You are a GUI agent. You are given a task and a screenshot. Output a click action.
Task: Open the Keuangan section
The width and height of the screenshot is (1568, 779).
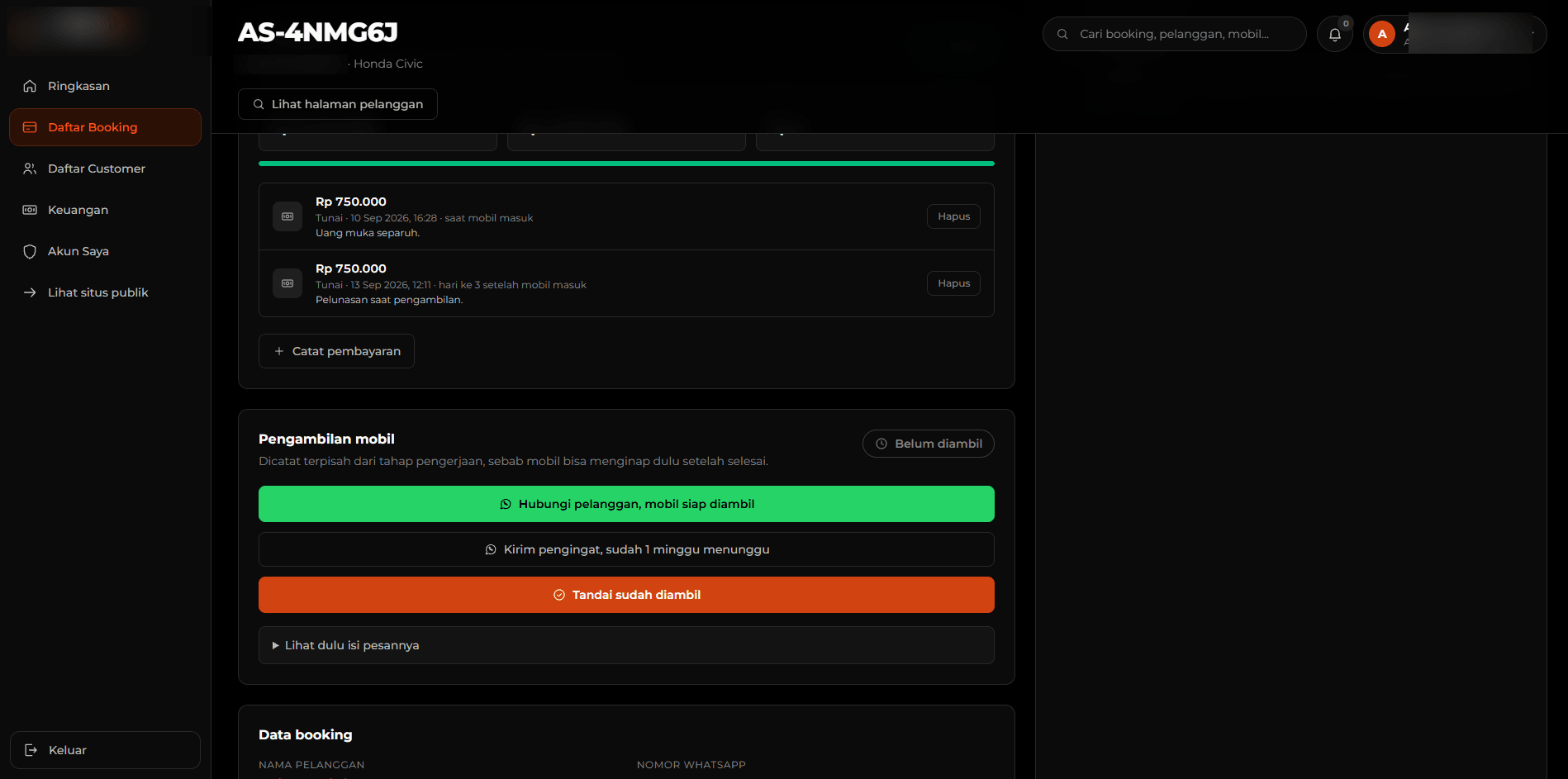[x=105, y=210]
